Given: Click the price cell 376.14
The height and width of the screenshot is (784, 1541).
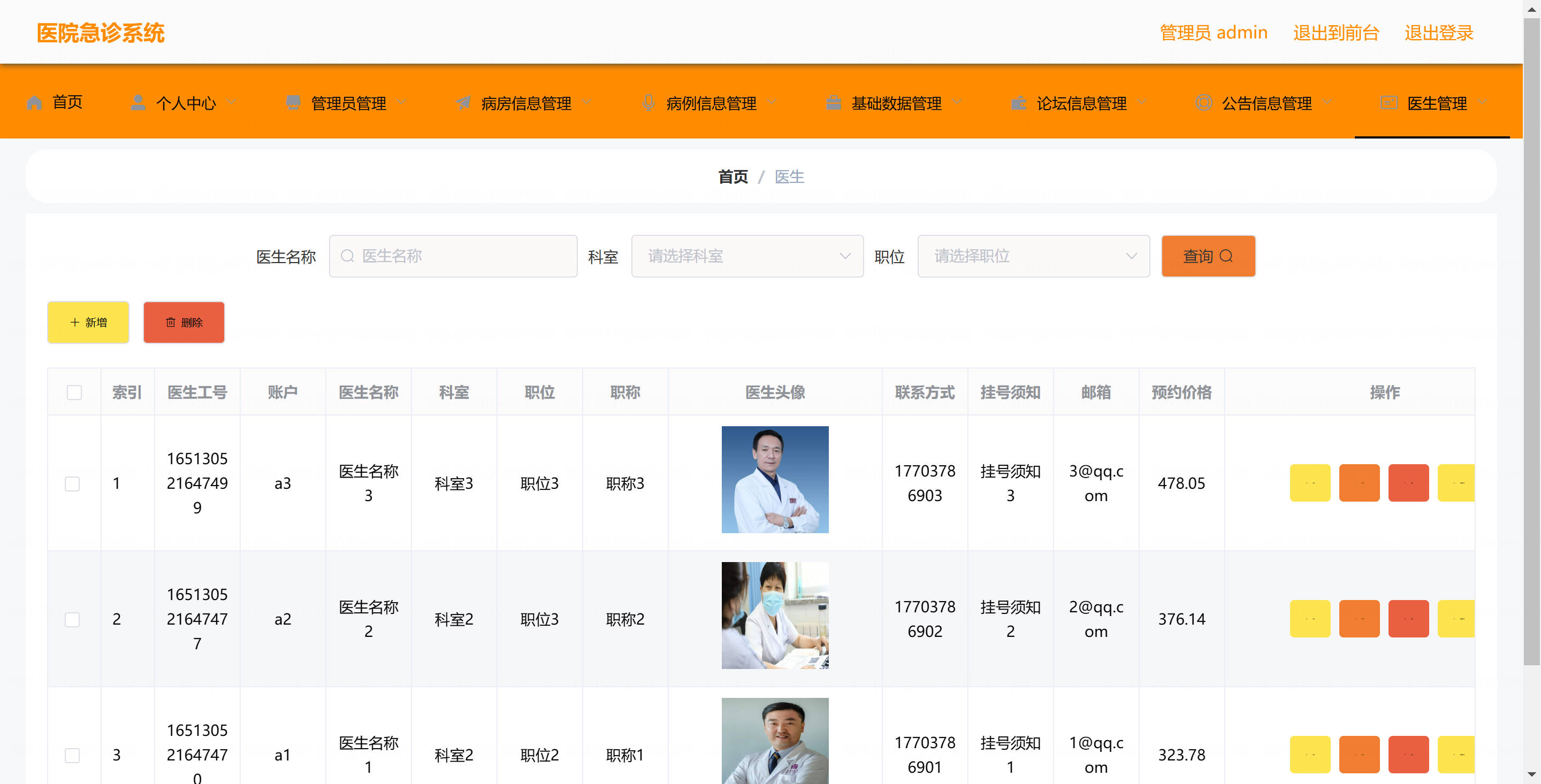Looking at the screenshot, I should (x=1181, y=619).
